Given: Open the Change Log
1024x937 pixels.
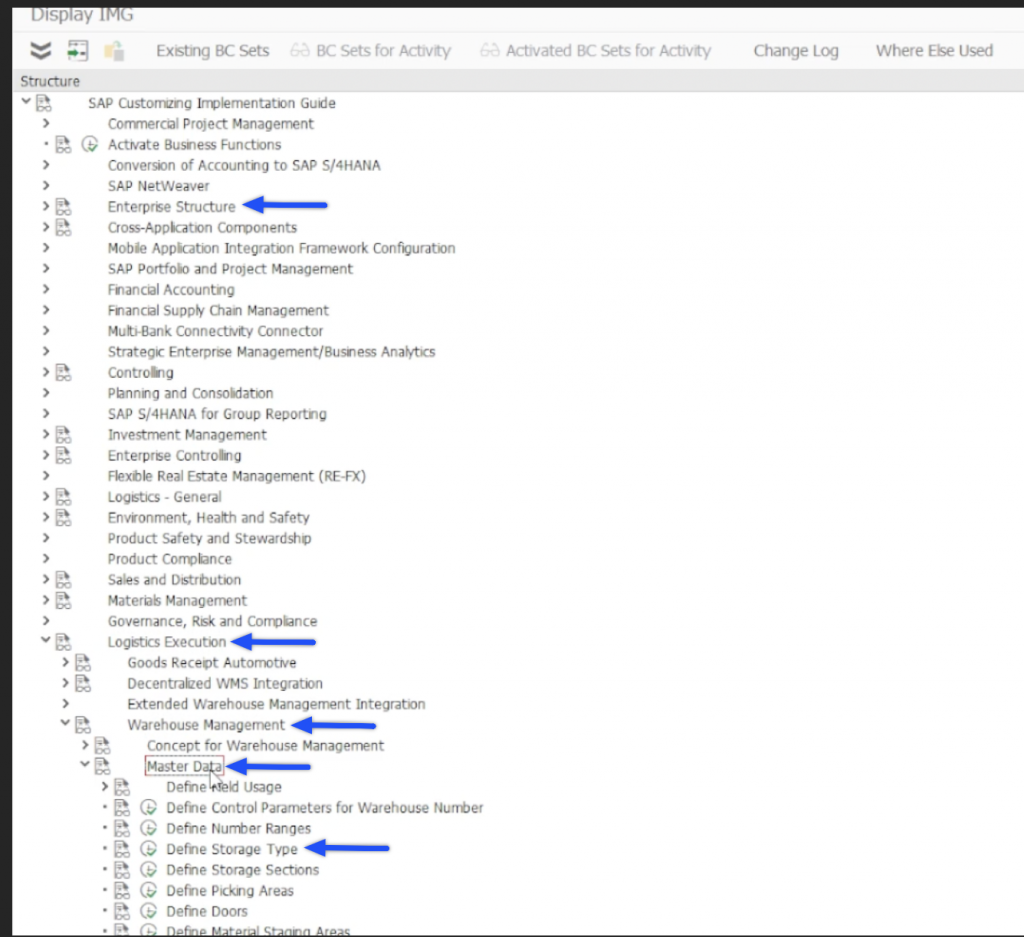Looking at the screenshot, I should pos(795,51).
